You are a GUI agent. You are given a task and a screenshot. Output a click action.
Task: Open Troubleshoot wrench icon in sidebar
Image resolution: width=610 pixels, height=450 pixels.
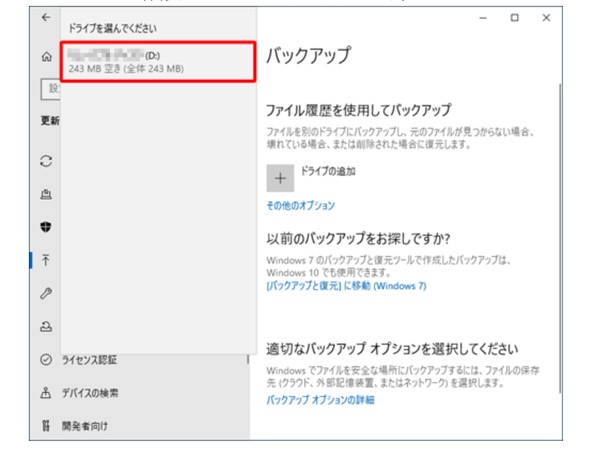pyautogui.click(x=46, y=293)
